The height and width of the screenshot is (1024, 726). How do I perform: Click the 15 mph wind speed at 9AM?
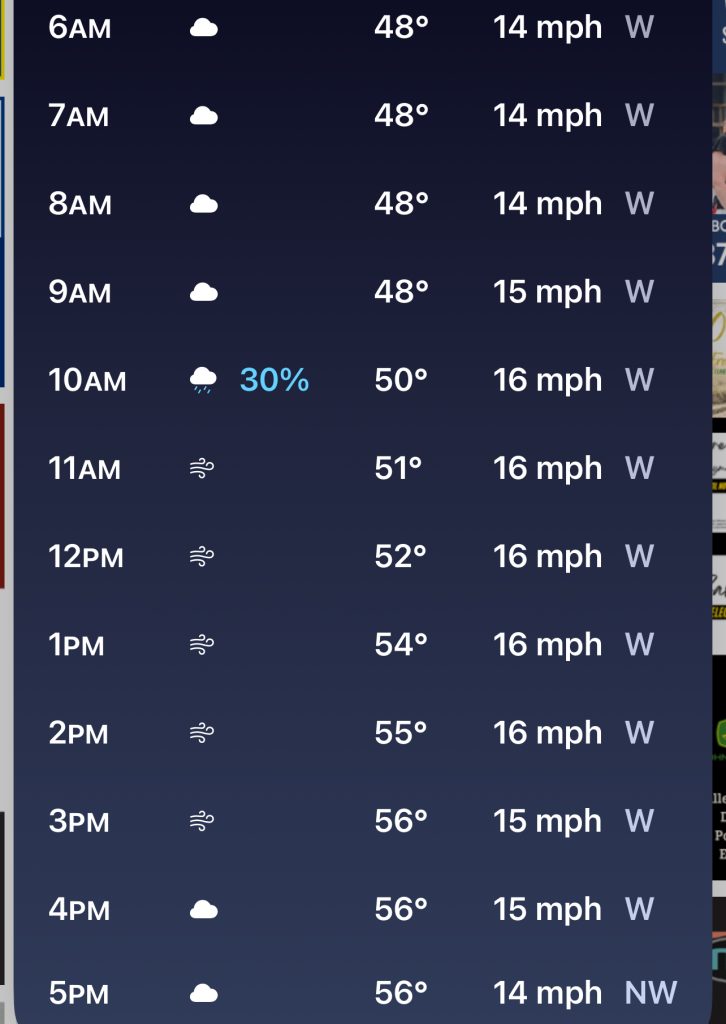(547, 293)
